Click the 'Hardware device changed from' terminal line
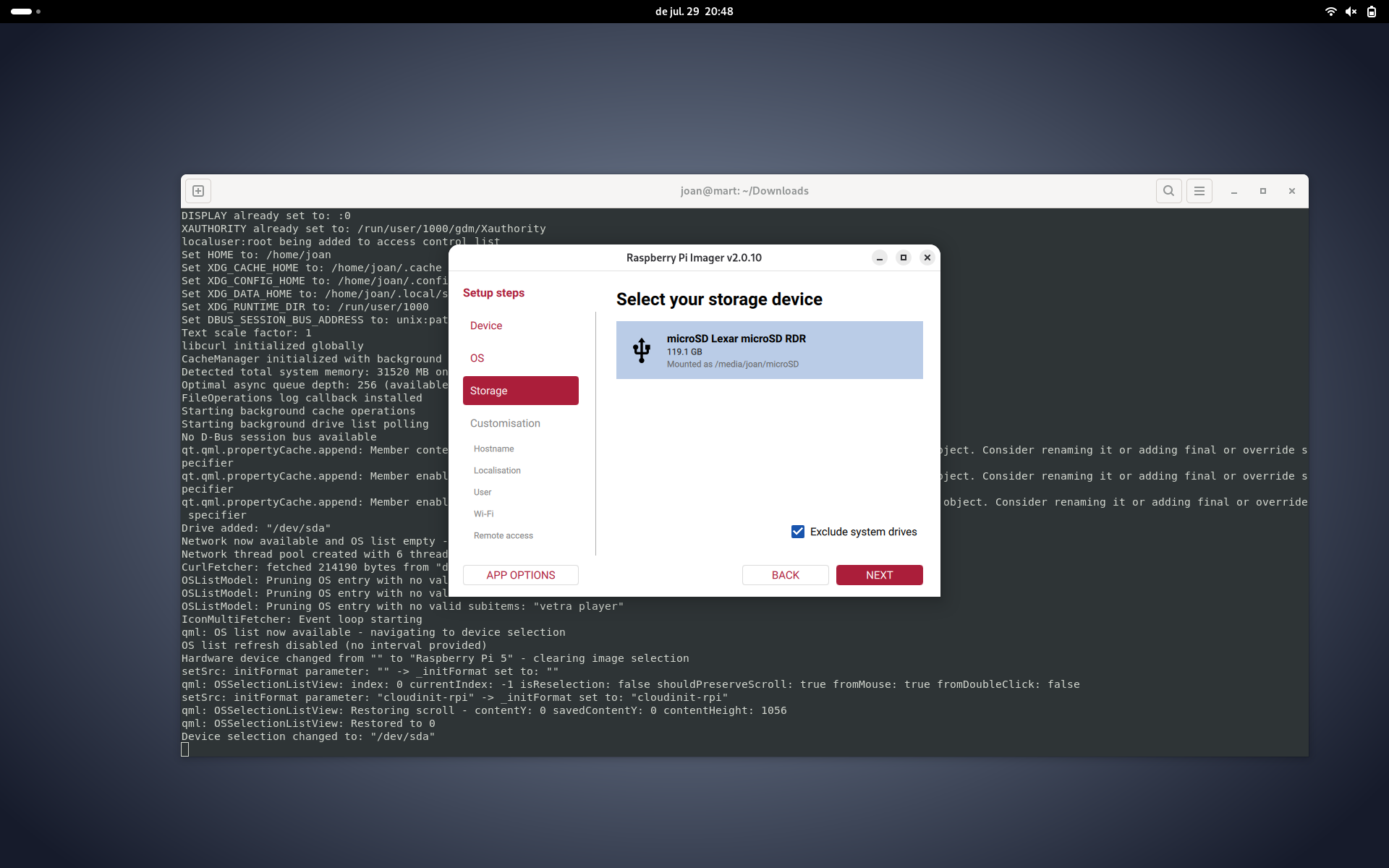This screenshot has width=1389, height=868. pyautogui.click(x=436, y=658)
